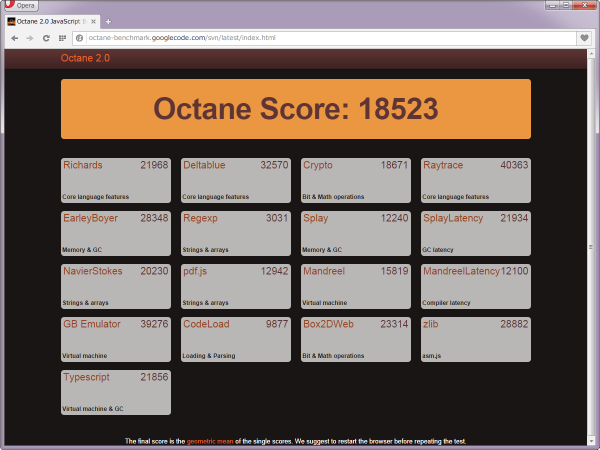
Task: Click the Splay score 12240
Action: (394, 218)
